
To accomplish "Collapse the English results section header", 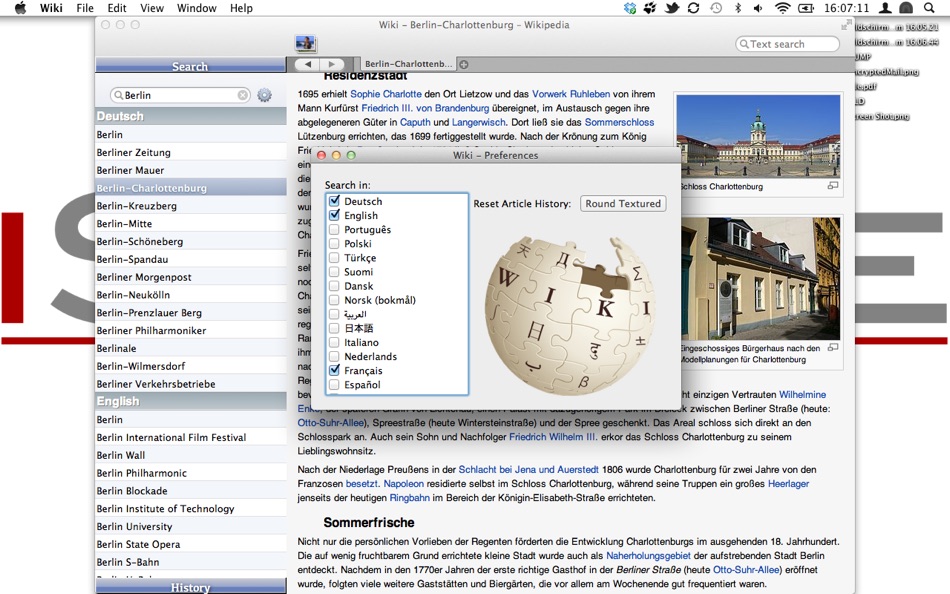I will pyautogui.click(x=191, y=401).
